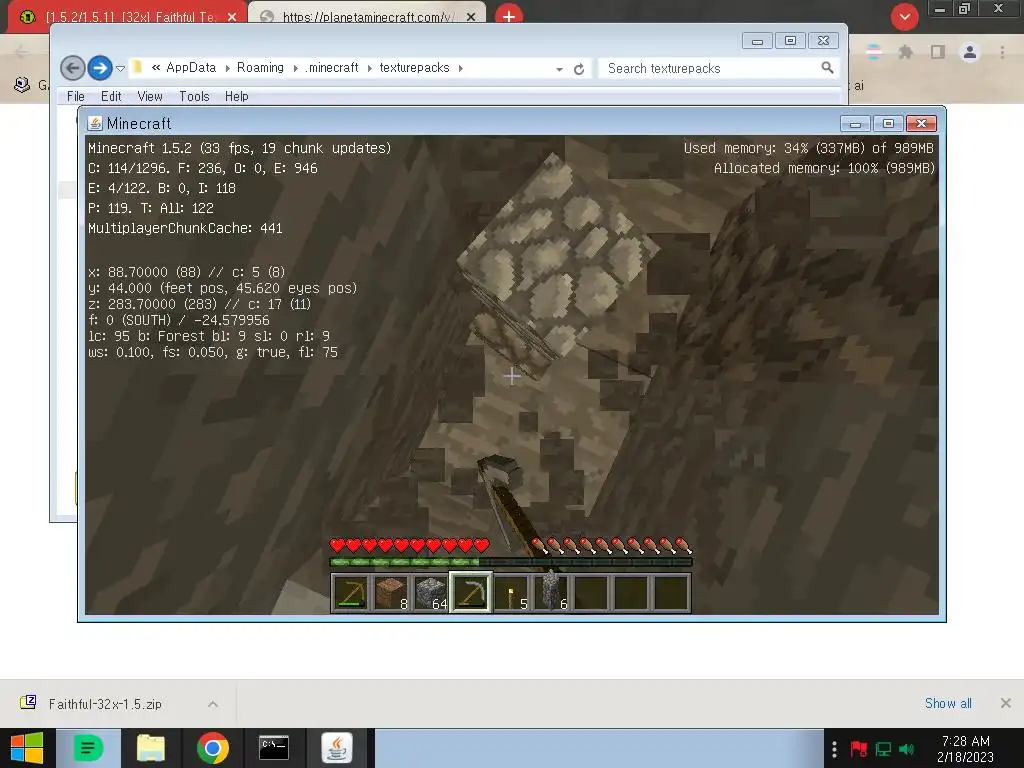This screenshot has height=768, width=1024.
Task: Open the red tab search dropdown button
Action: click(904, 16)
